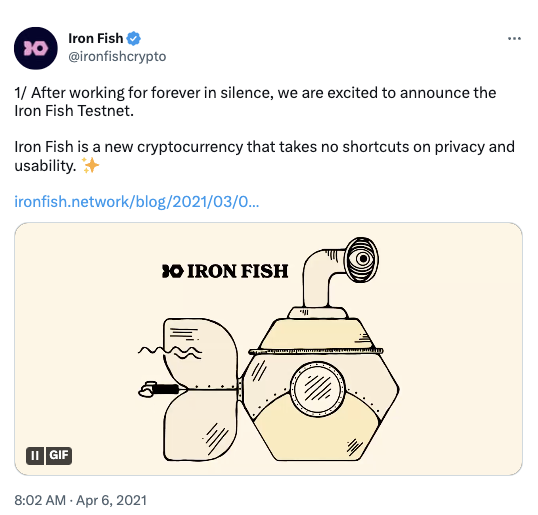This screenshot has width=538, height=515.
Task: Click the first paragraph announcing the Testnet
Action: click(x=255, y=102)
